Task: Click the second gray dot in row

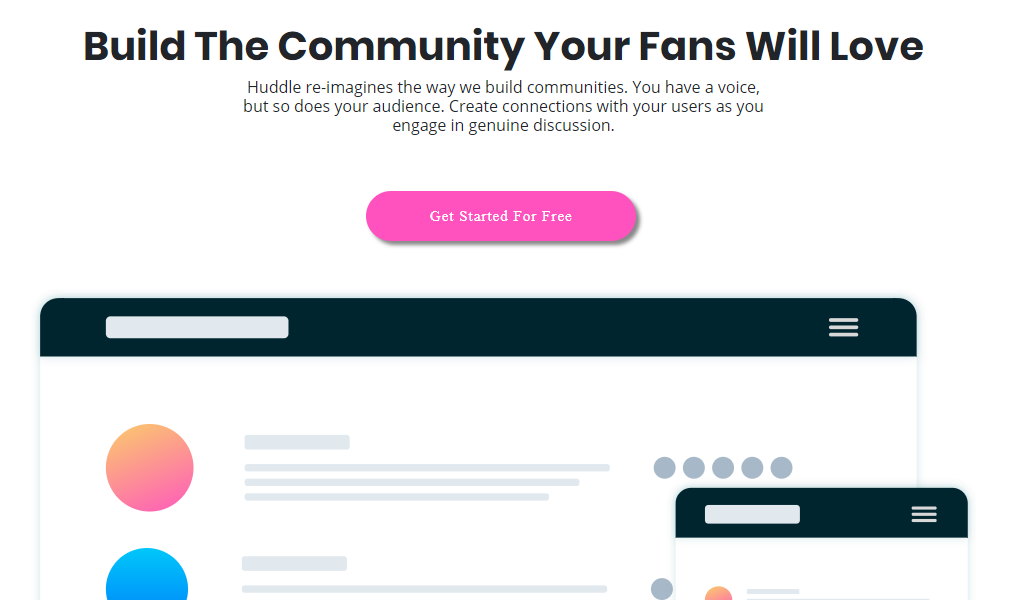Action: pos(694,467)
